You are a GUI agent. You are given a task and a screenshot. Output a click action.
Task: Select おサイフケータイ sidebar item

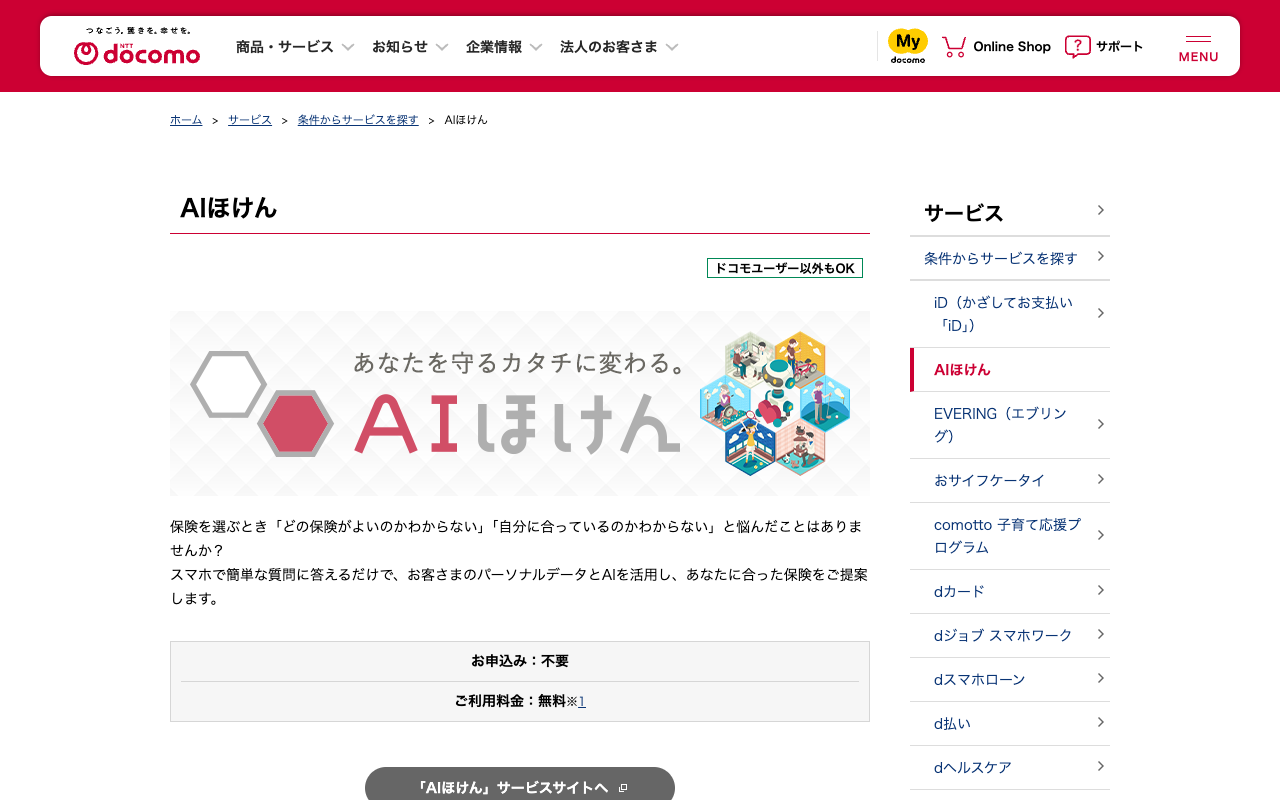pyautogui.click(x=1010, y=481)
